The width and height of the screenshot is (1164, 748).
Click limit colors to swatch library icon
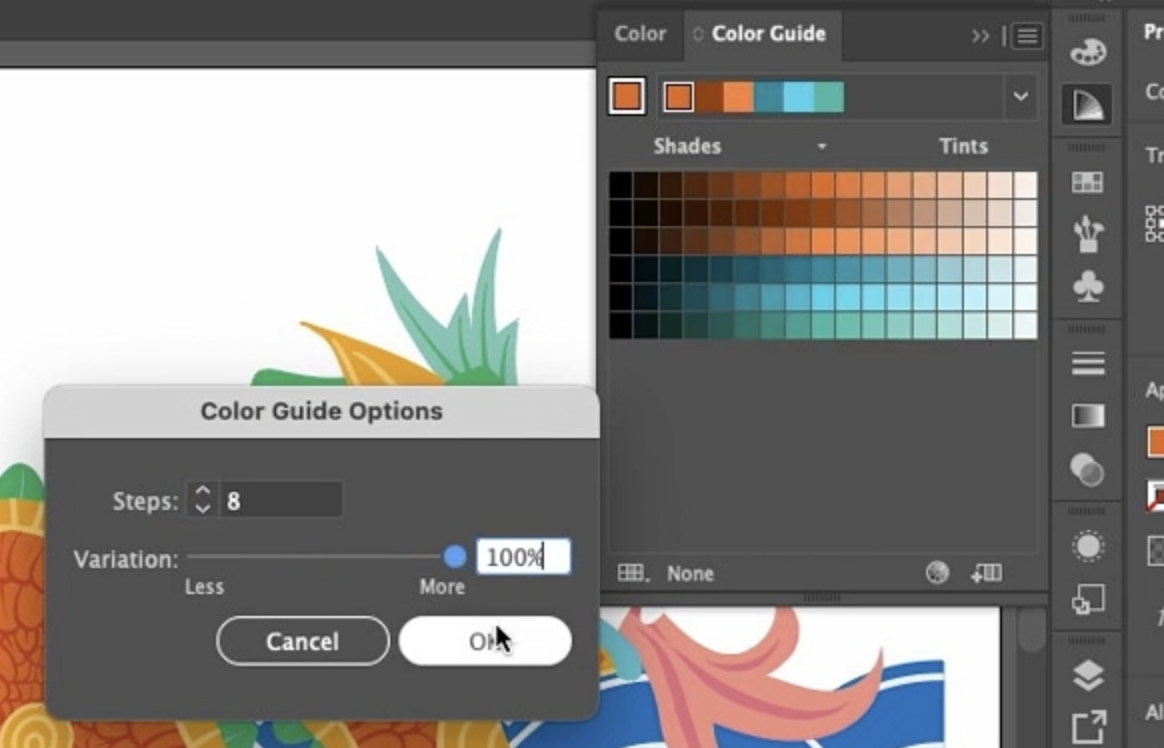633,573
